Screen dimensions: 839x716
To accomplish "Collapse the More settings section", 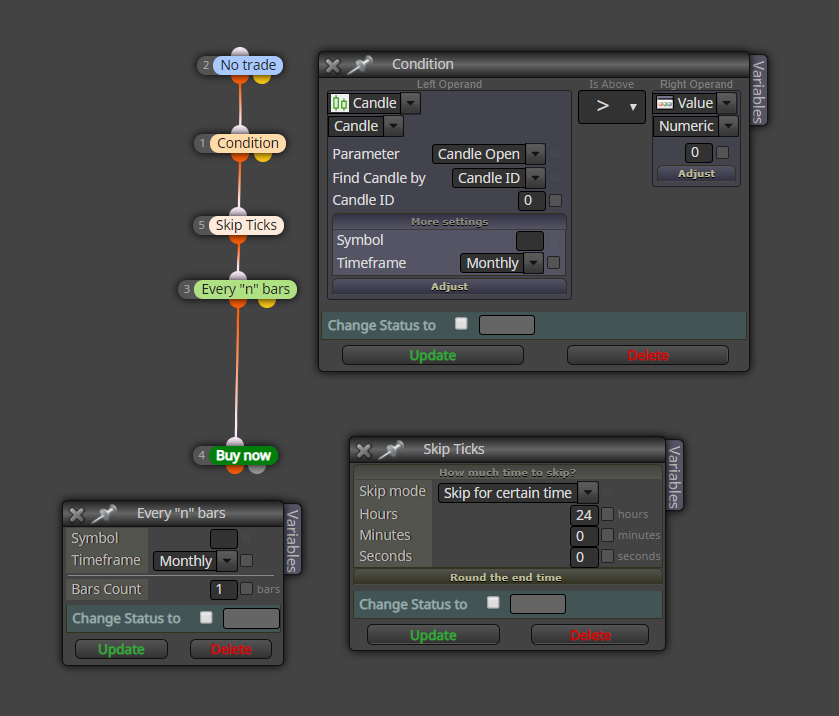I will (449, 222).
